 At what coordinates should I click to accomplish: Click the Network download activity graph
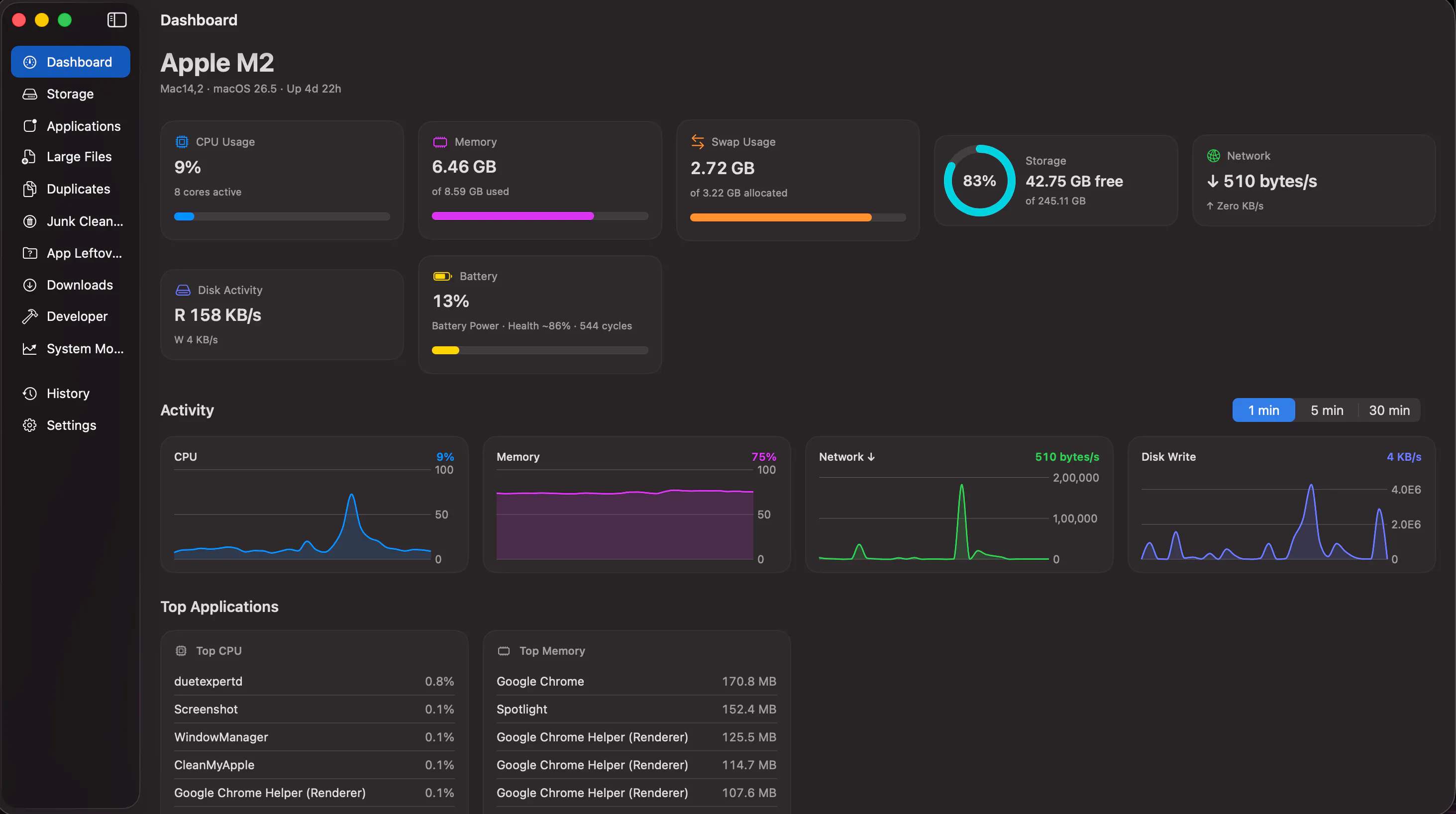[934, 518]
